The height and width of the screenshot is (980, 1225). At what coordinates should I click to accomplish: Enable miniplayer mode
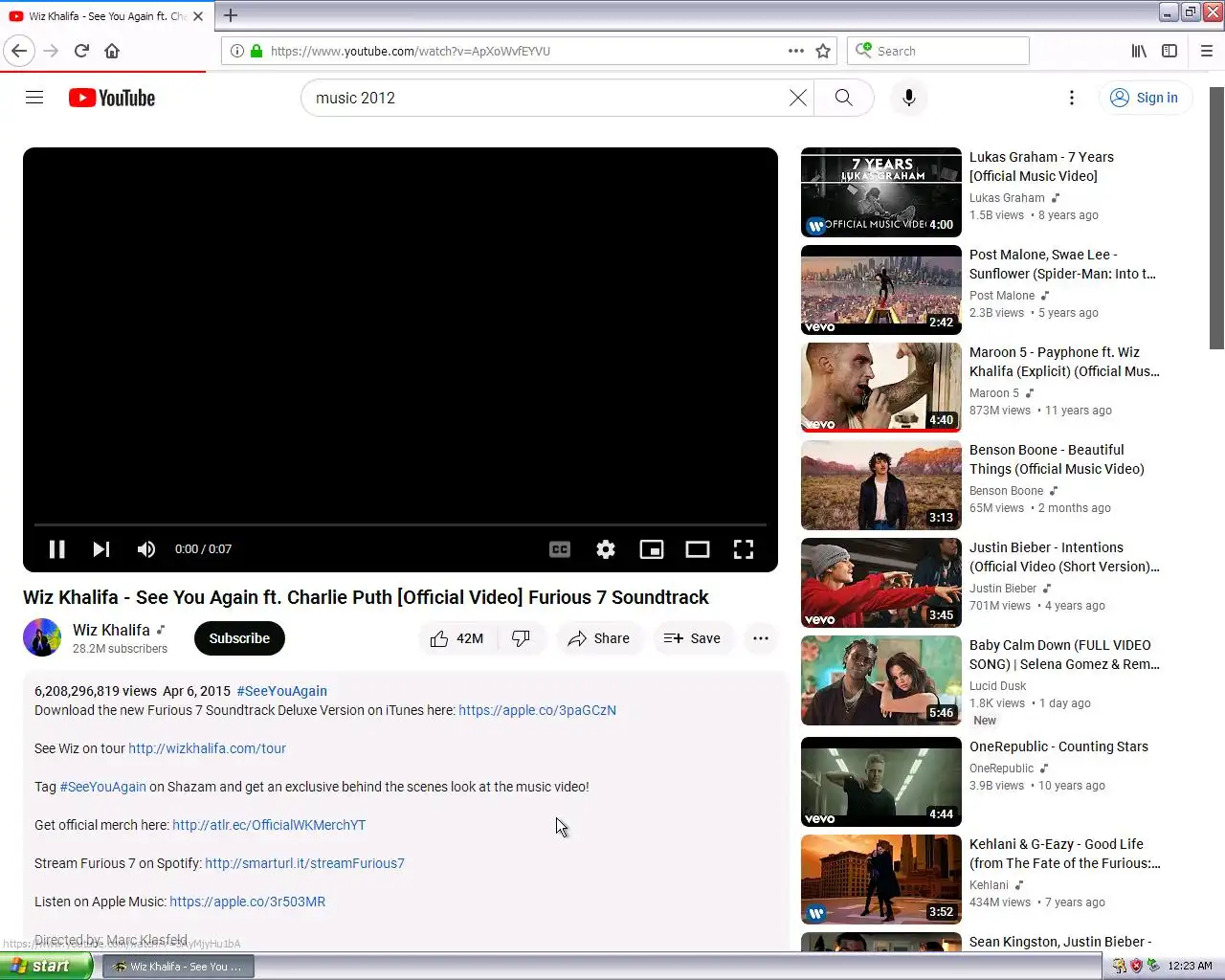coord(652,549)
